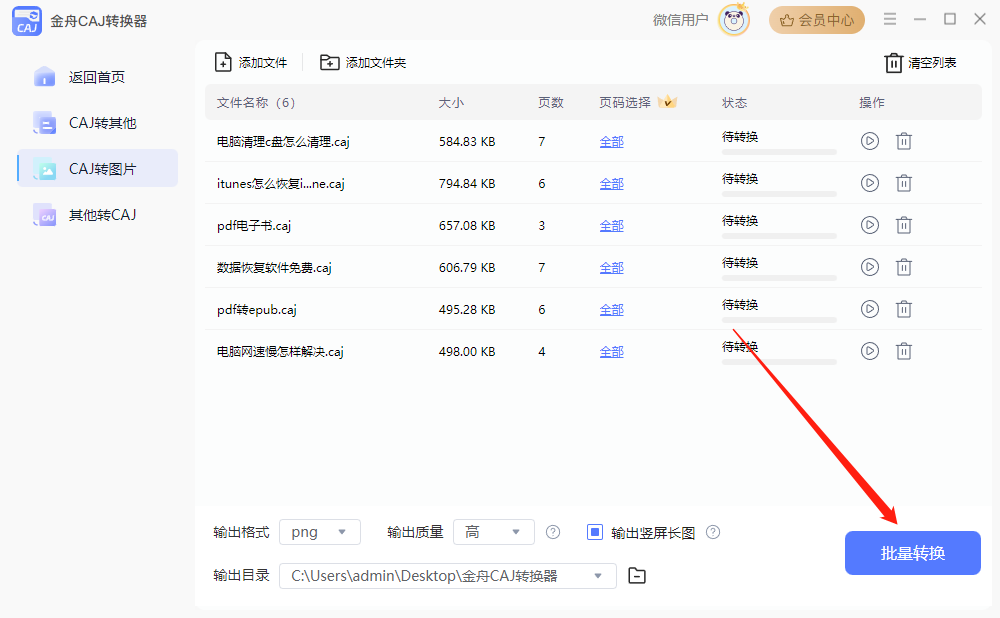Select file name 电脑清理c盘怎么清理.caj
1000x618 pixels.
pyautogui.click(x=283, y=142)
